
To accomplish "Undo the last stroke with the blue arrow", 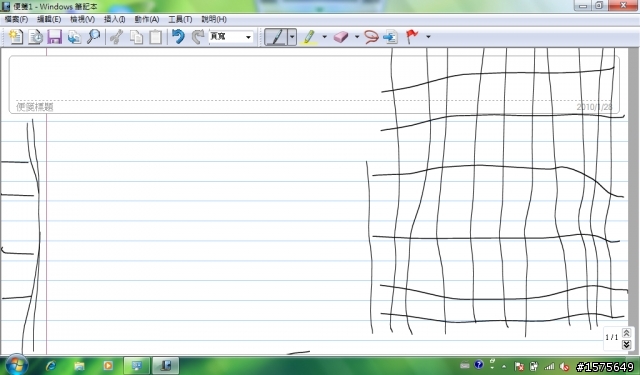I will point(178,37).
